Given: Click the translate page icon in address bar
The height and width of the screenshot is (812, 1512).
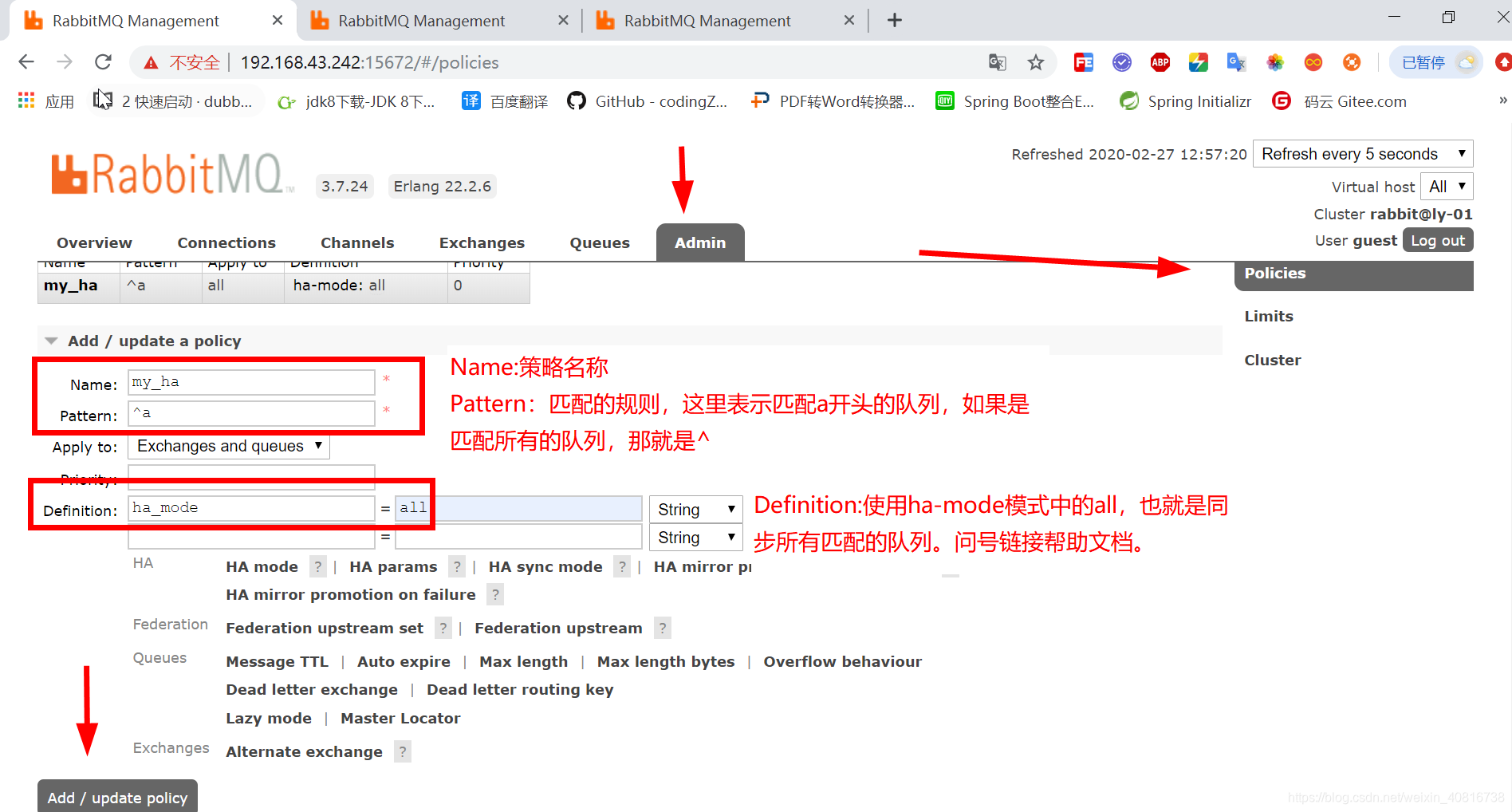Looking at the screenshot, I should pyautogui.click(x=997, y=62).
